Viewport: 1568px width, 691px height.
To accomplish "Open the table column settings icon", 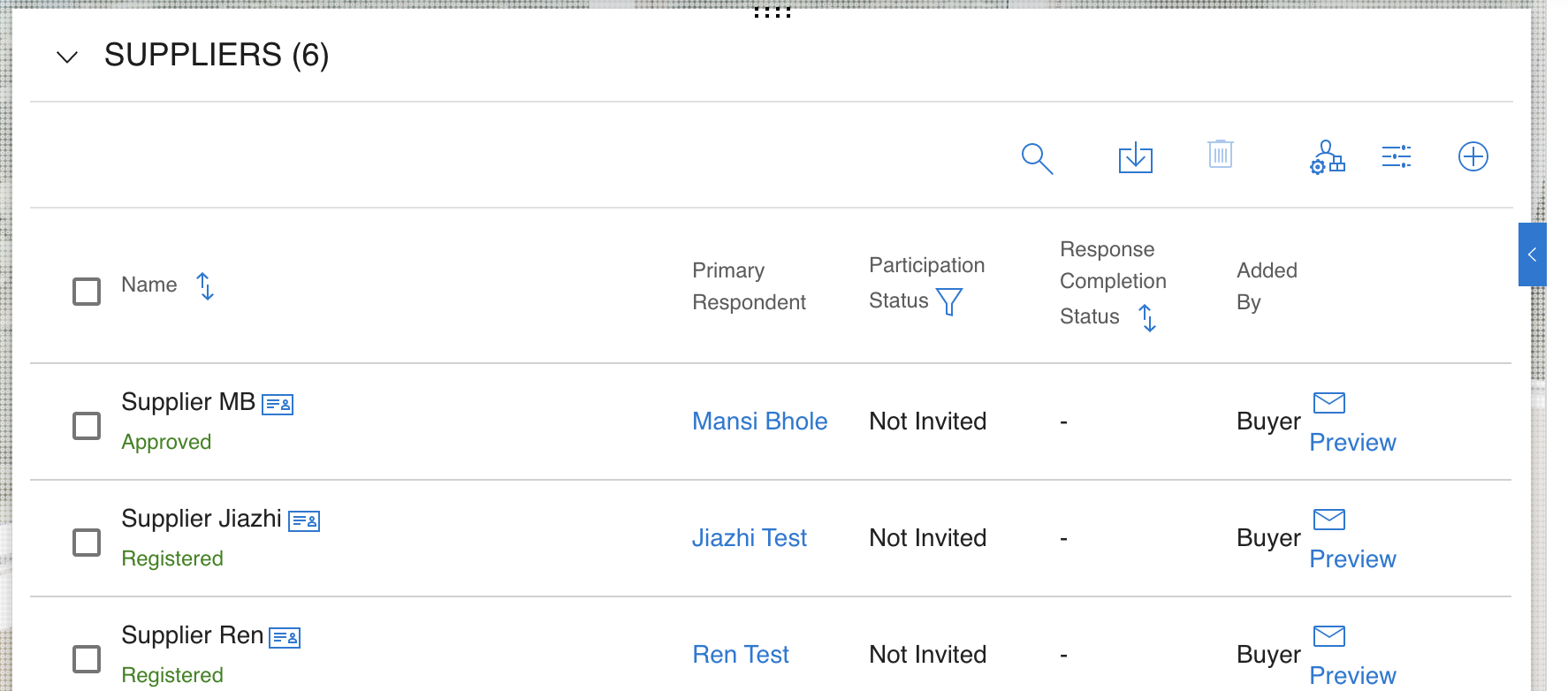I will (1397, 157).
